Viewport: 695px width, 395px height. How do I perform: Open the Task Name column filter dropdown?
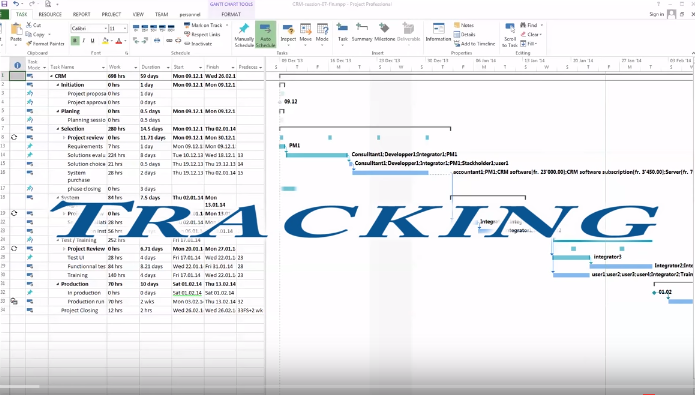click(103, 67)
